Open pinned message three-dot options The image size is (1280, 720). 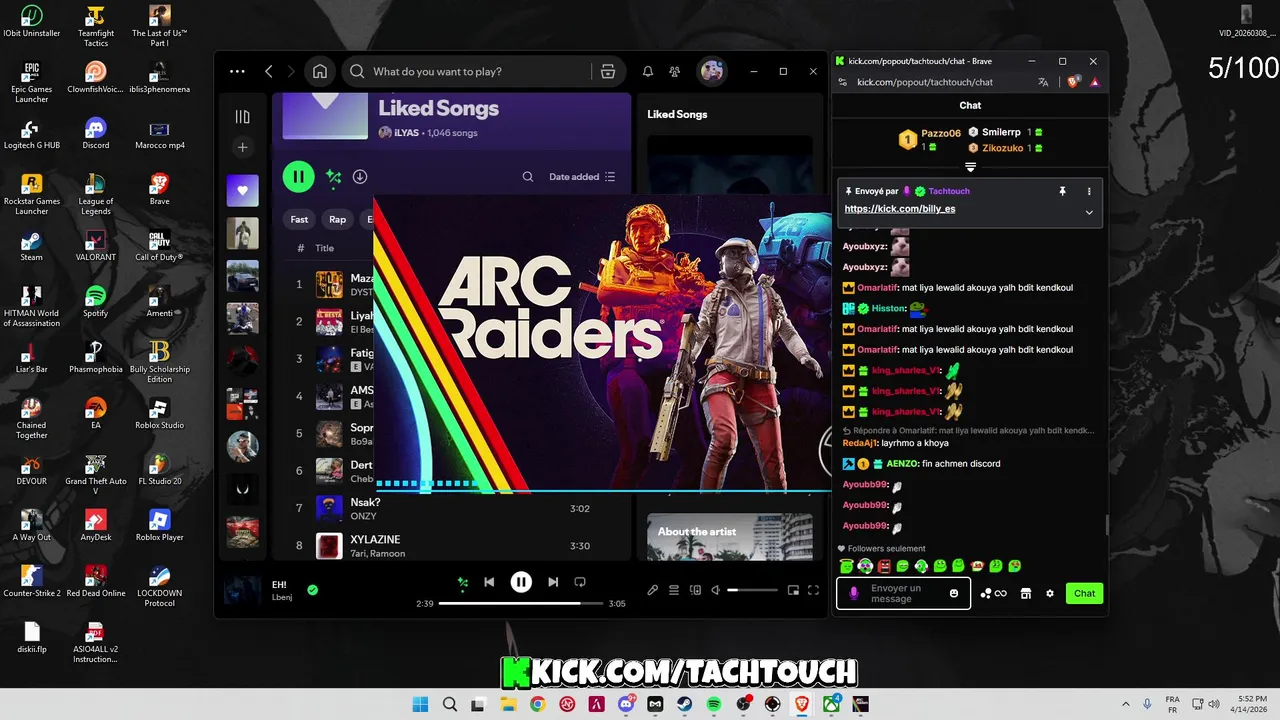1089,191
